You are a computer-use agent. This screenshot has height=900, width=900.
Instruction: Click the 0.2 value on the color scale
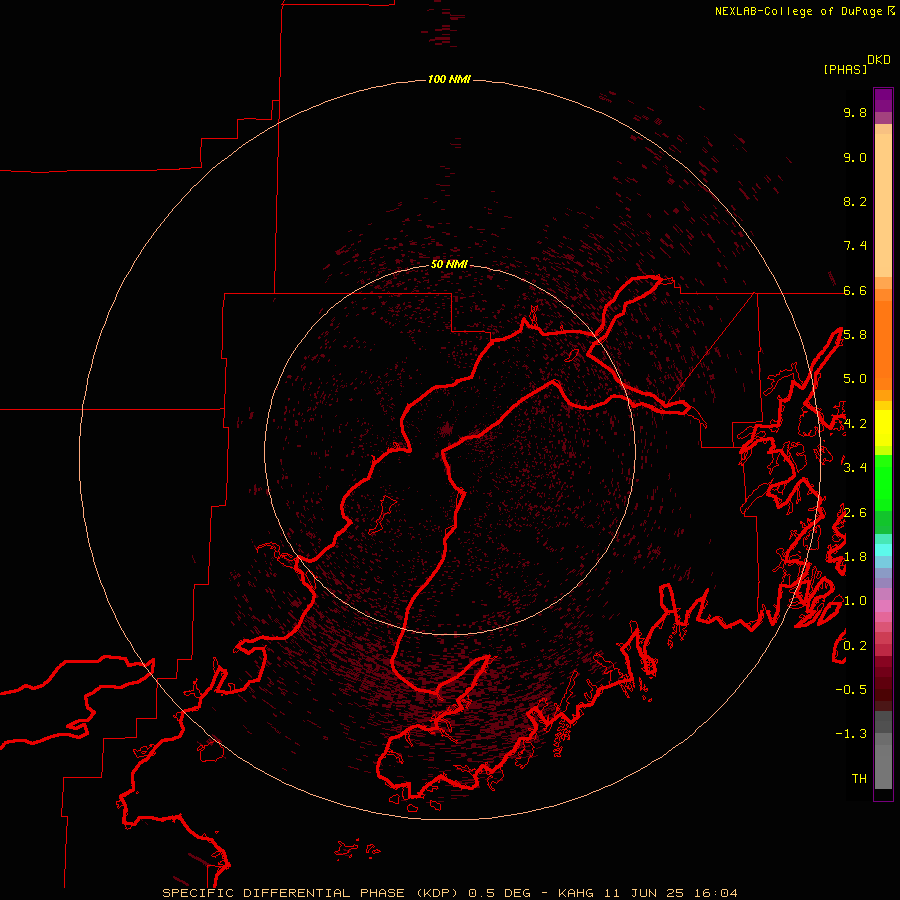point(855,646)
